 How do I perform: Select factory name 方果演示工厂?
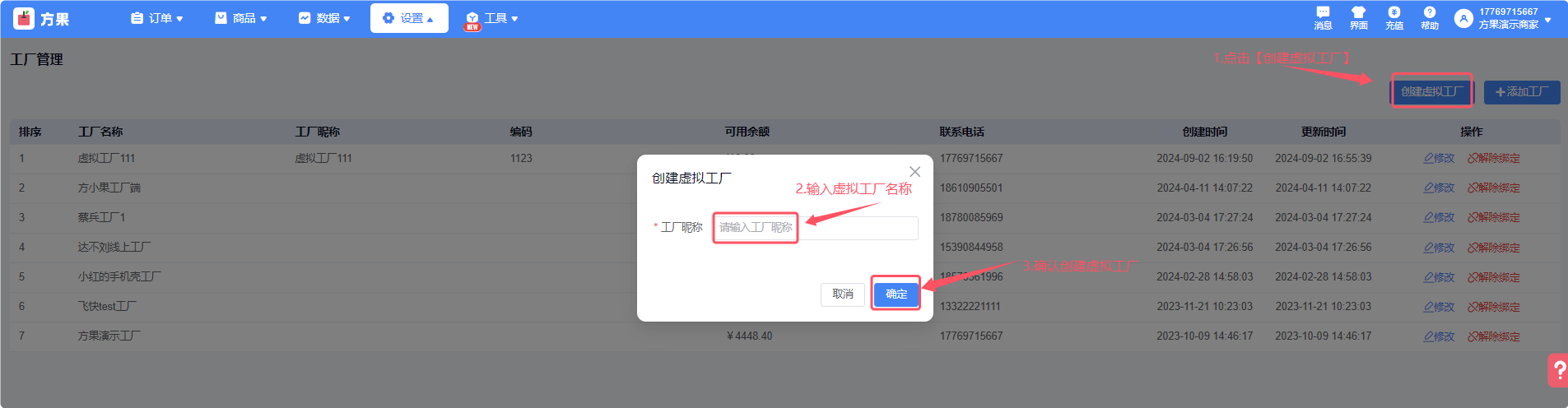109,336
